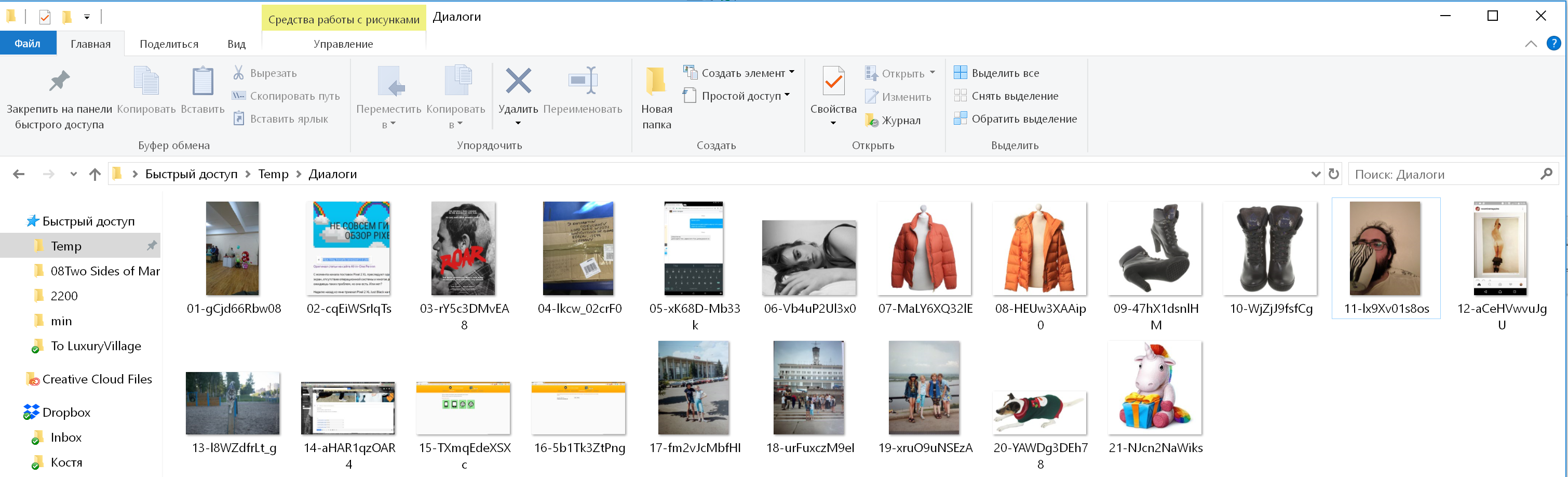The width and height of the screenshot is (1568, 477).
Task: Click Переименовать to rename file
Action: point(583,90)
